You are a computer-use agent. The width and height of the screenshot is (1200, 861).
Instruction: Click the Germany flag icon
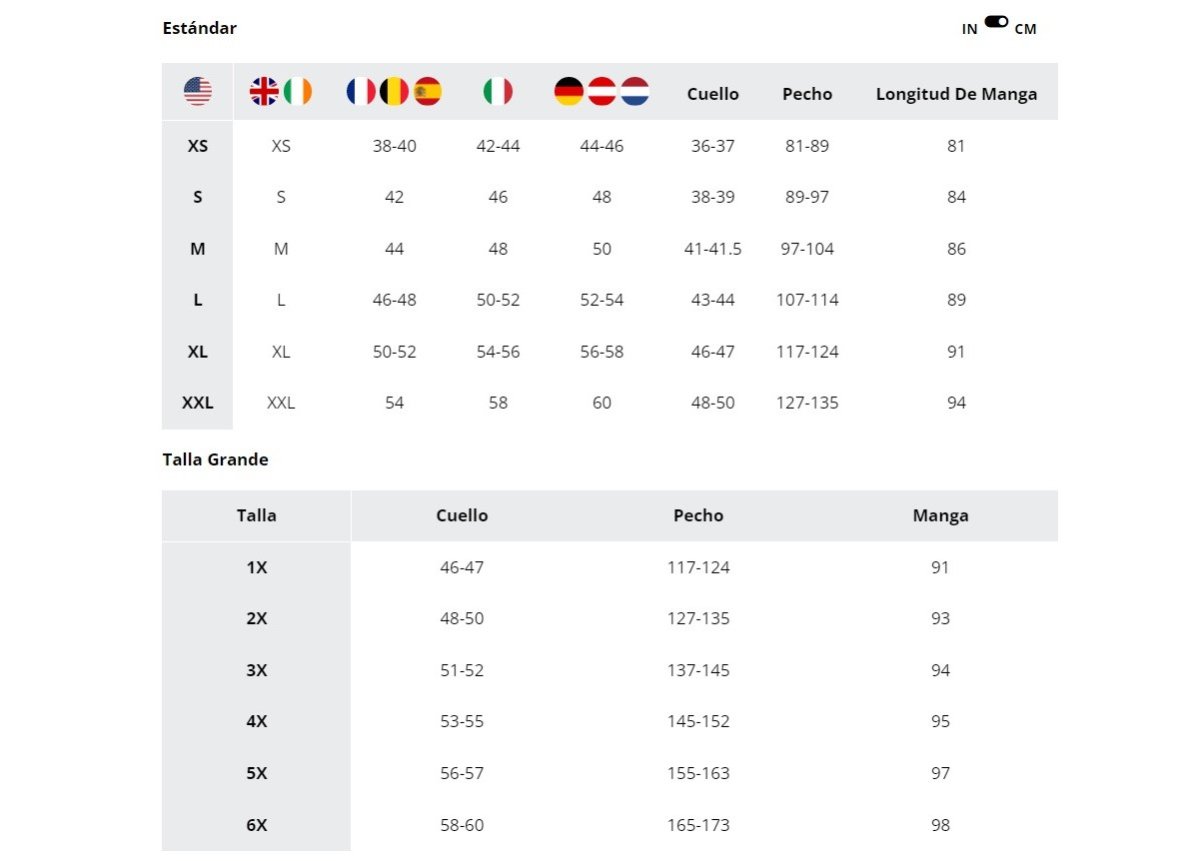(568, 92)
